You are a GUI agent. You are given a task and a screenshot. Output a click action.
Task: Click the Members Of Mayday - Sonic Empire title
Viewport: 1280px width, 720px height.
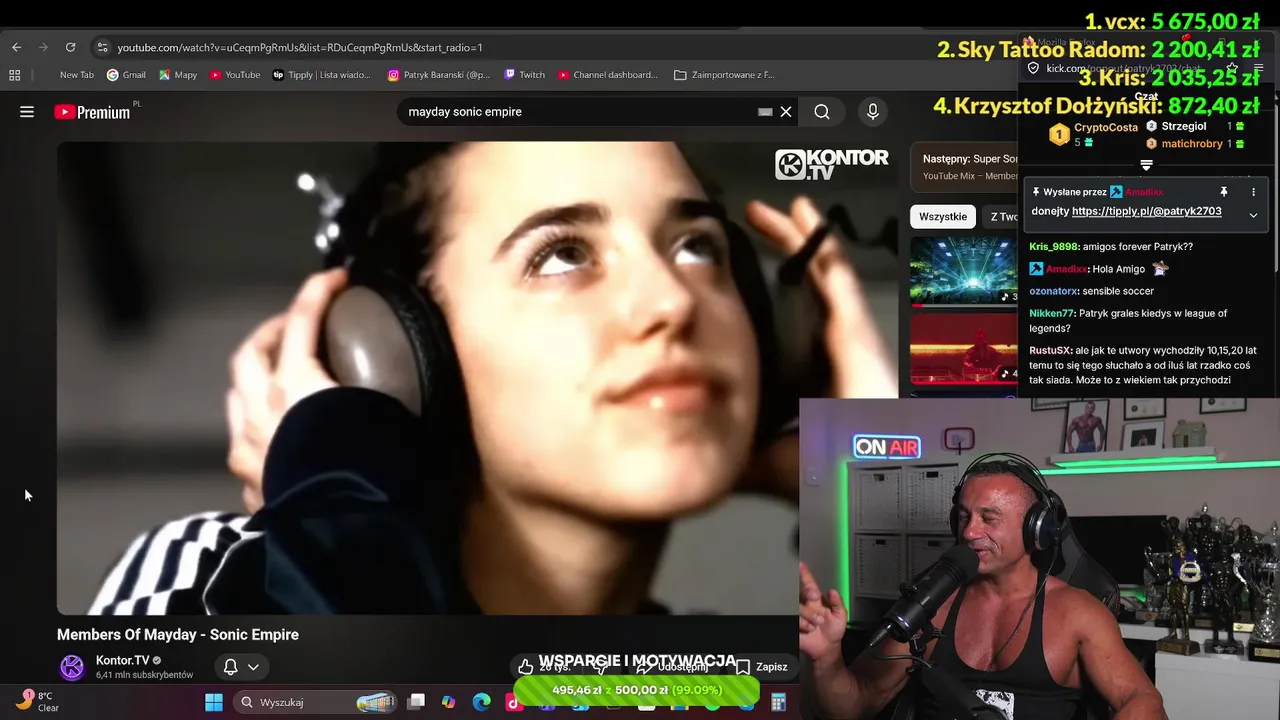[178, 635]
